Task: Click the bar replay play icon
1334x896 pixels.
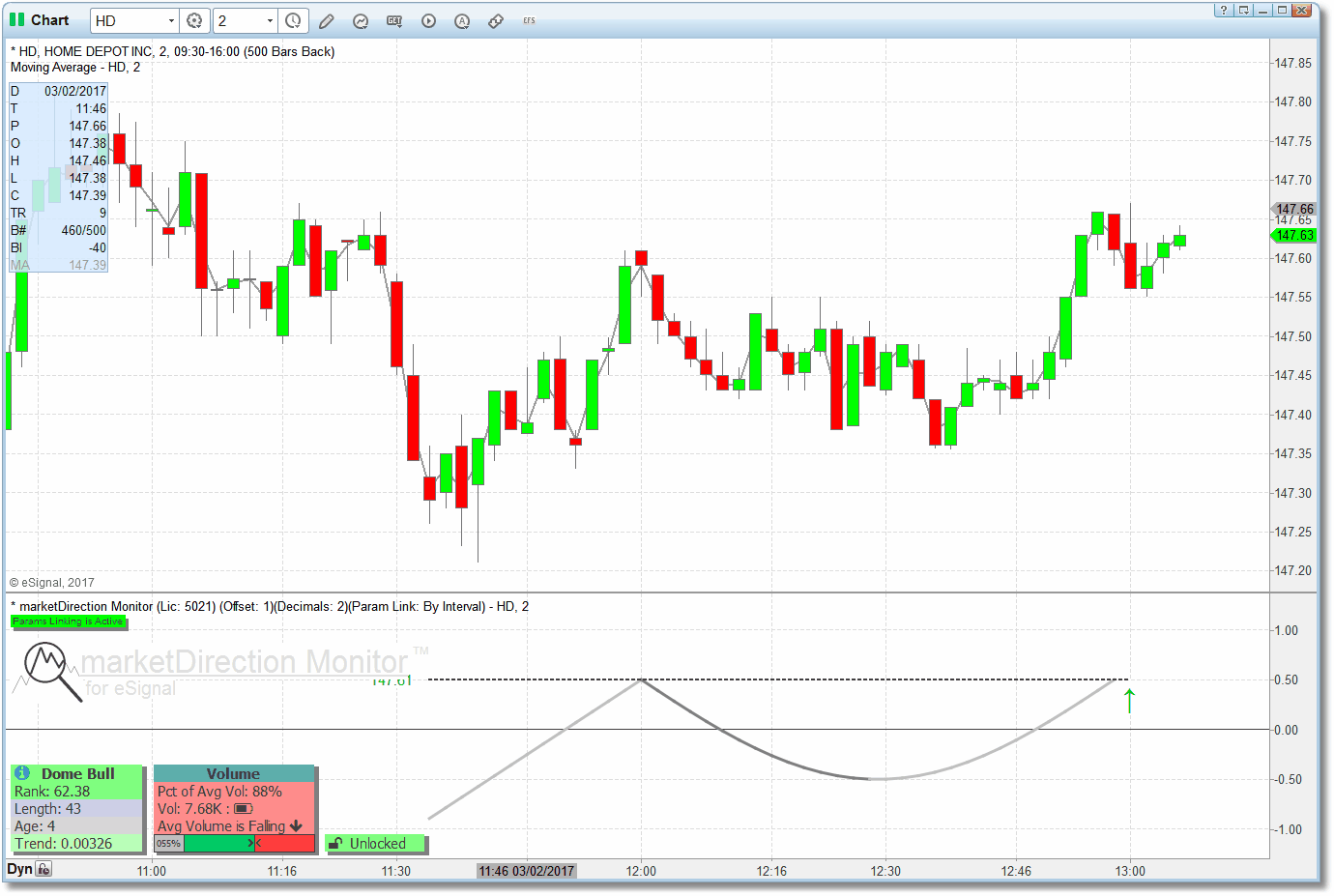Action: coord(428,20)
